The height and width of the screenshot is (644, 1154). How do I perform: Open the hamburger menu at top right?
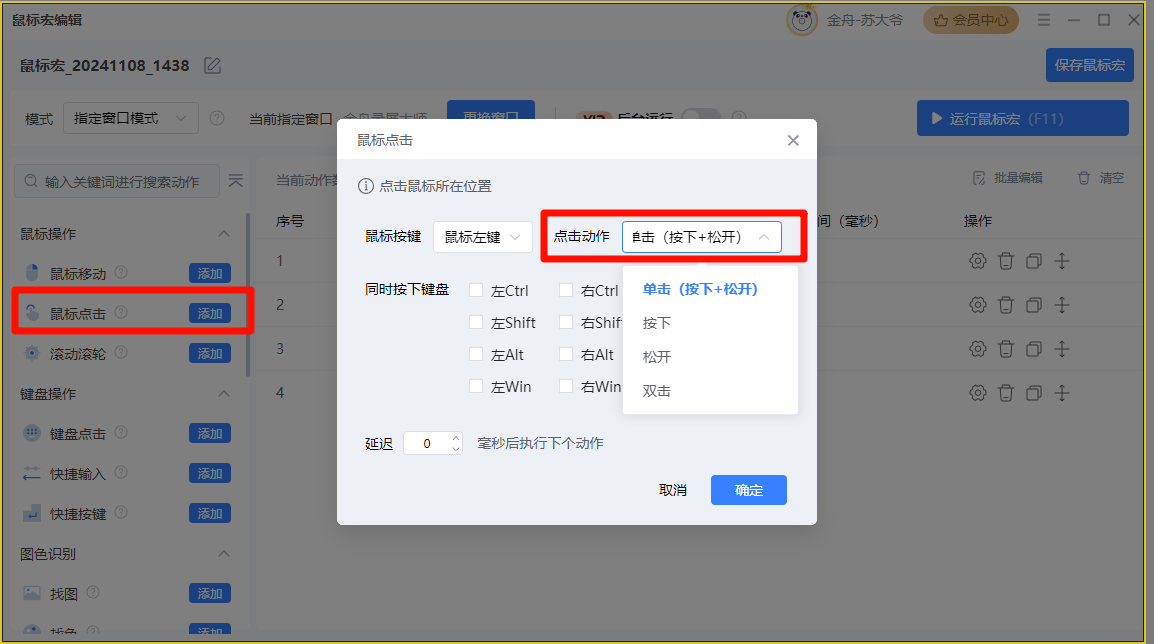click(x=1043, y=19)
